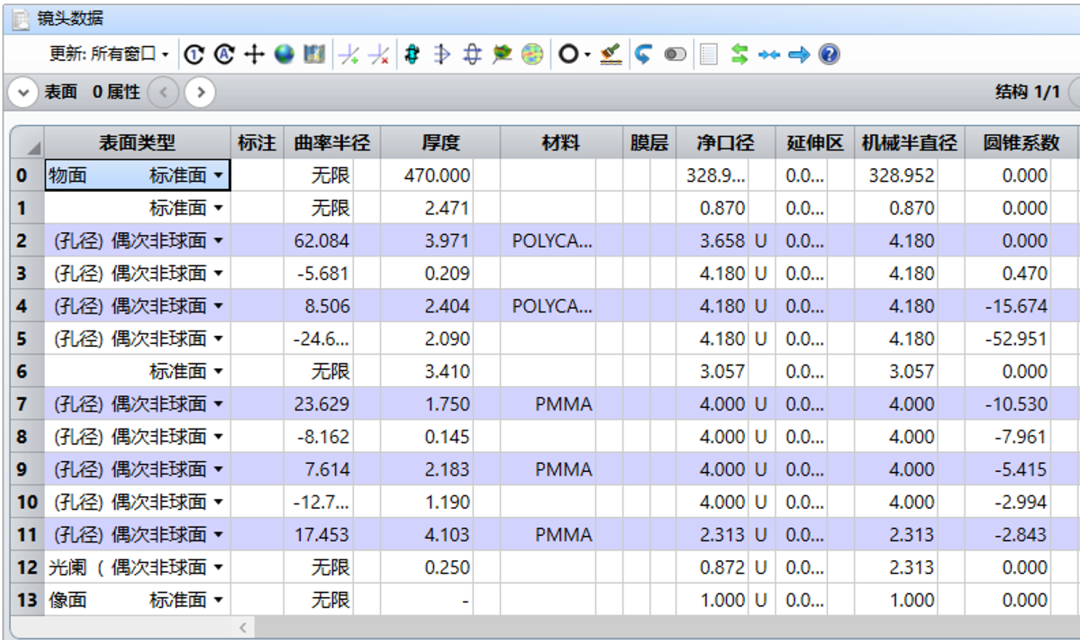Open the 更新: 所有窗口 dropdown

(108, 54)
